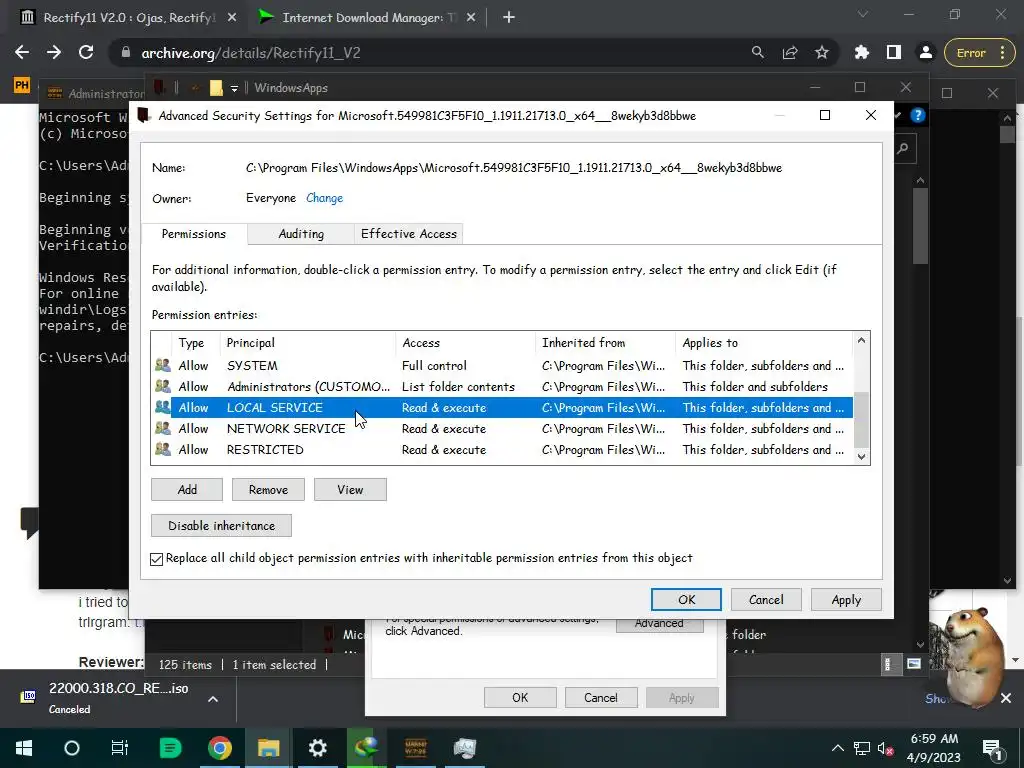
Task: Click the Disable inheritance button
Action: [221, 526]
